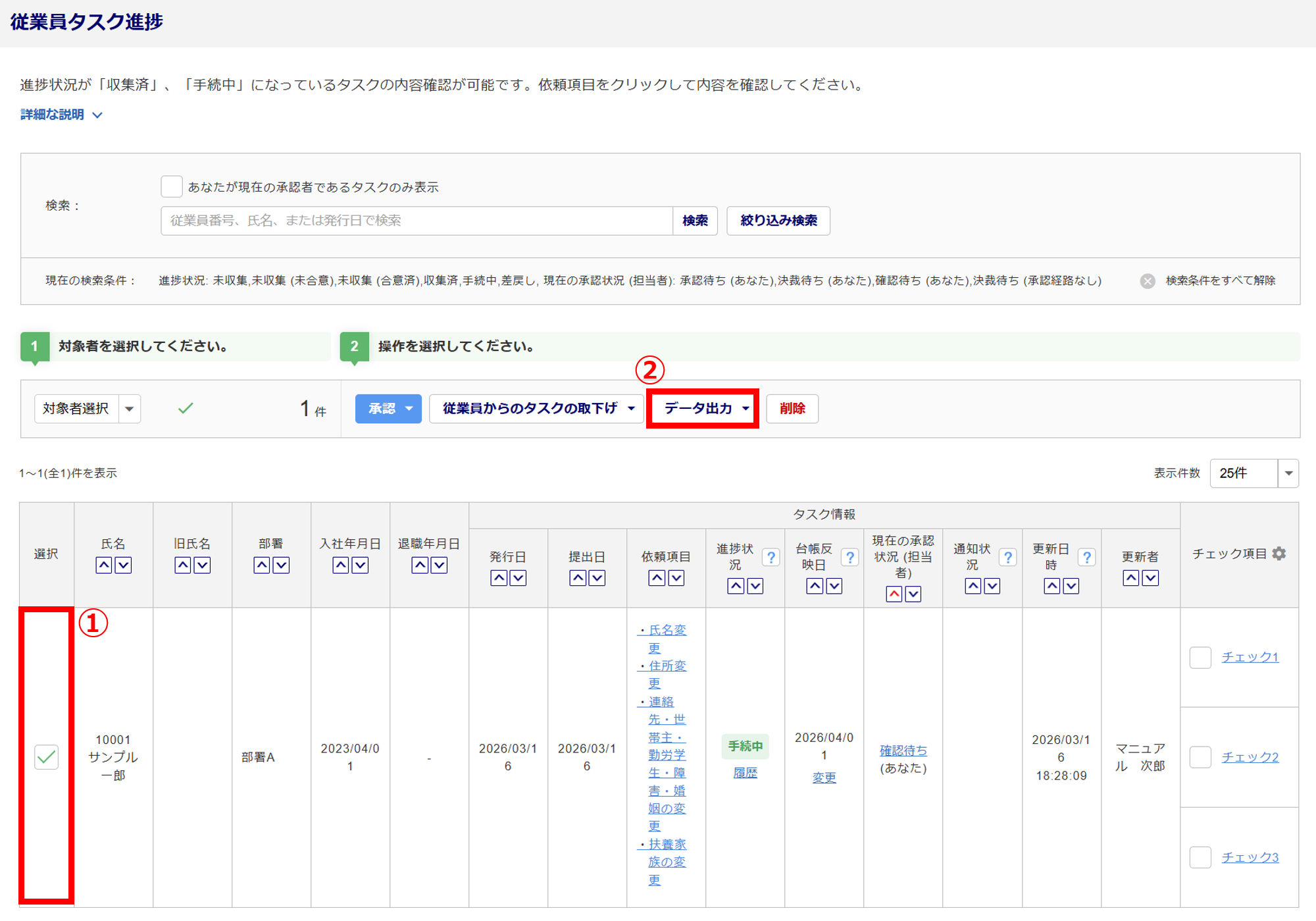Click the help icon beside 台帳反映日
Screen dimensions: 1316x921
[849, 558]
